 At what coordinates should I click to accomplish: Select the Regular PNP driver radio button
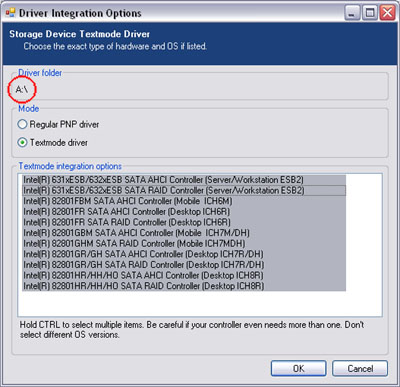pyautogui.click(x=22, y=124)
